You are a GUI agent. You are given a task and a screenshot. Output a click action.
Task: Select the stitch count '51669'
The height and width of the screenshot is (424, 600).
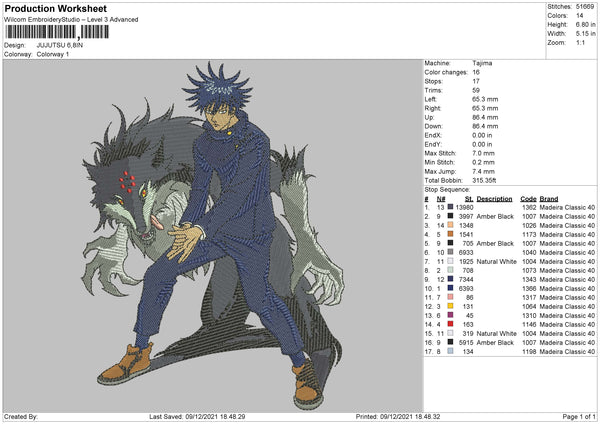(585, 7)
